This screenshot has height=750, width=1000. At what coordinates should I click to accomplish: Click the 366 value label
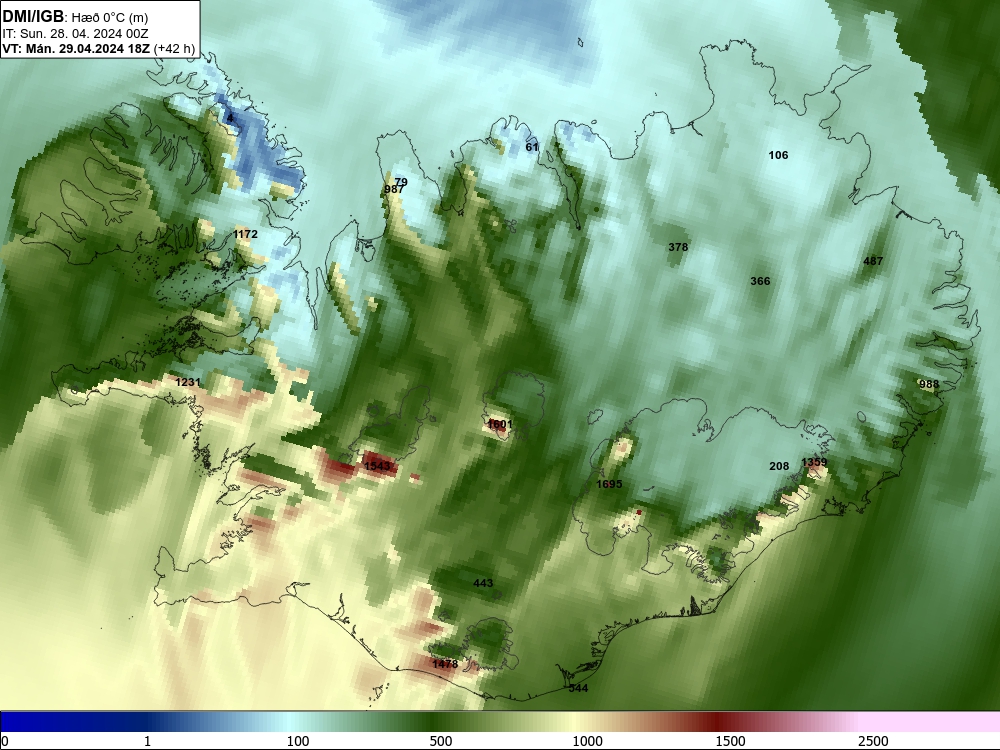click(760, 281)
